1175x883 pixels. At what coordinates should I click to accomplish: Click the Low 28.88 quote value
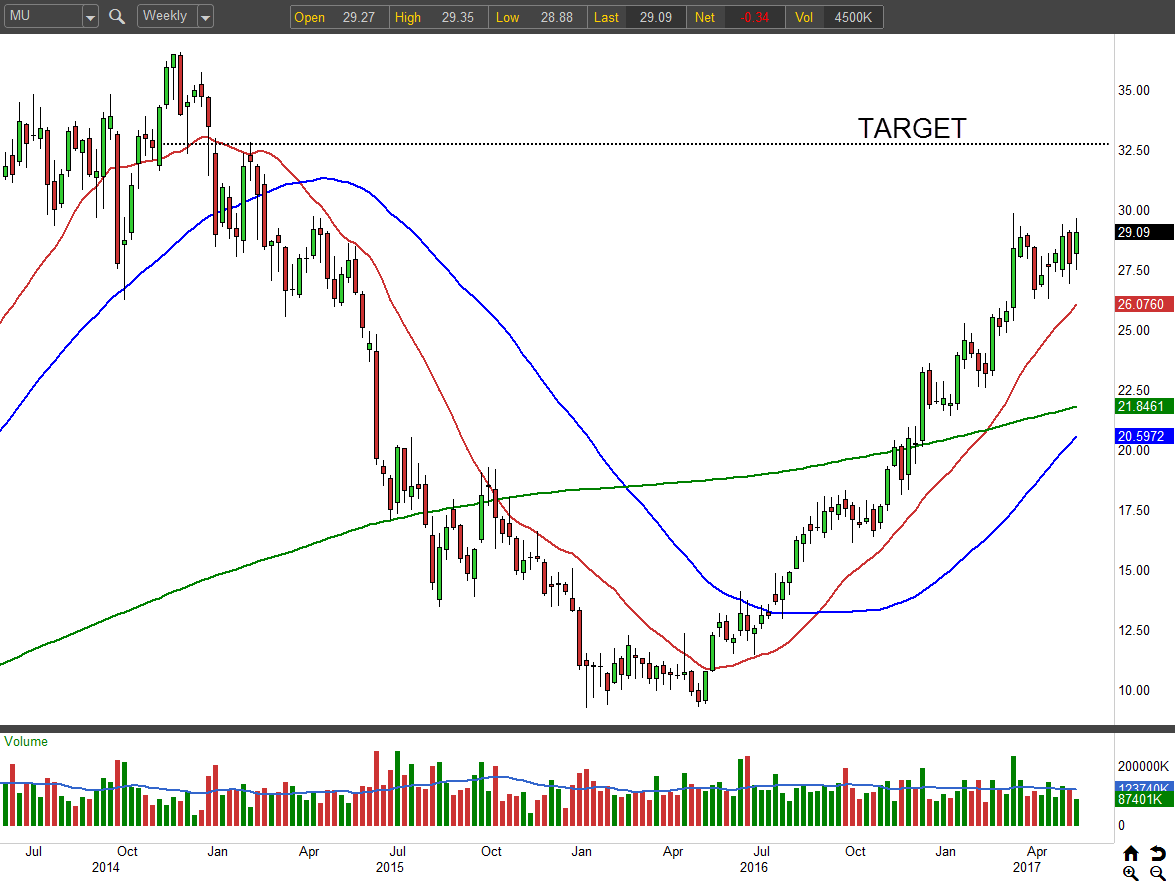tap(556, 17)
